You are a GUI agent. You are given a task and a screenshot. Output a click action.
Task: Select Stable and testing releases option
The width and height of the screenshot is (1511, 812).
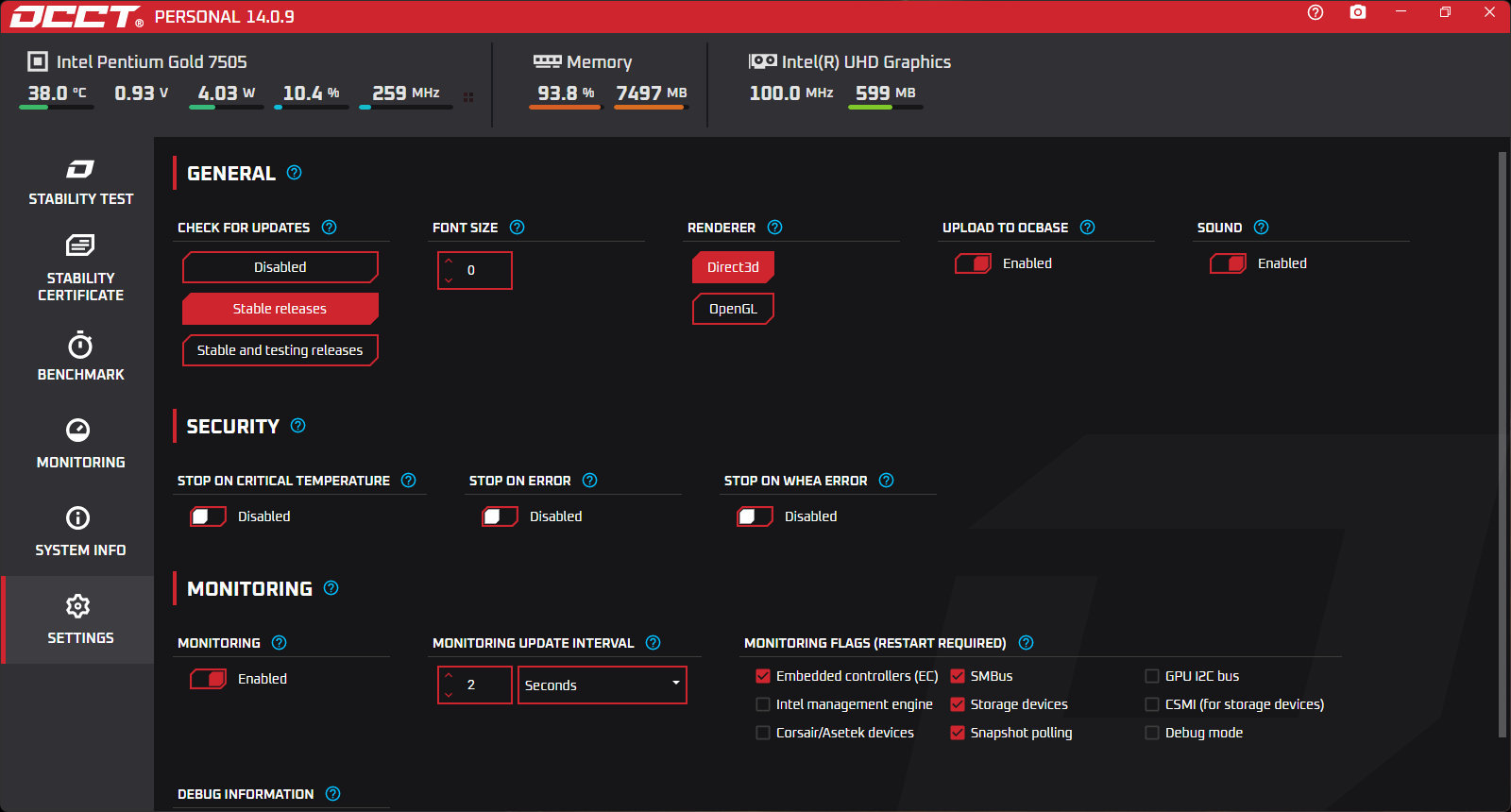(x=280, y=350)
